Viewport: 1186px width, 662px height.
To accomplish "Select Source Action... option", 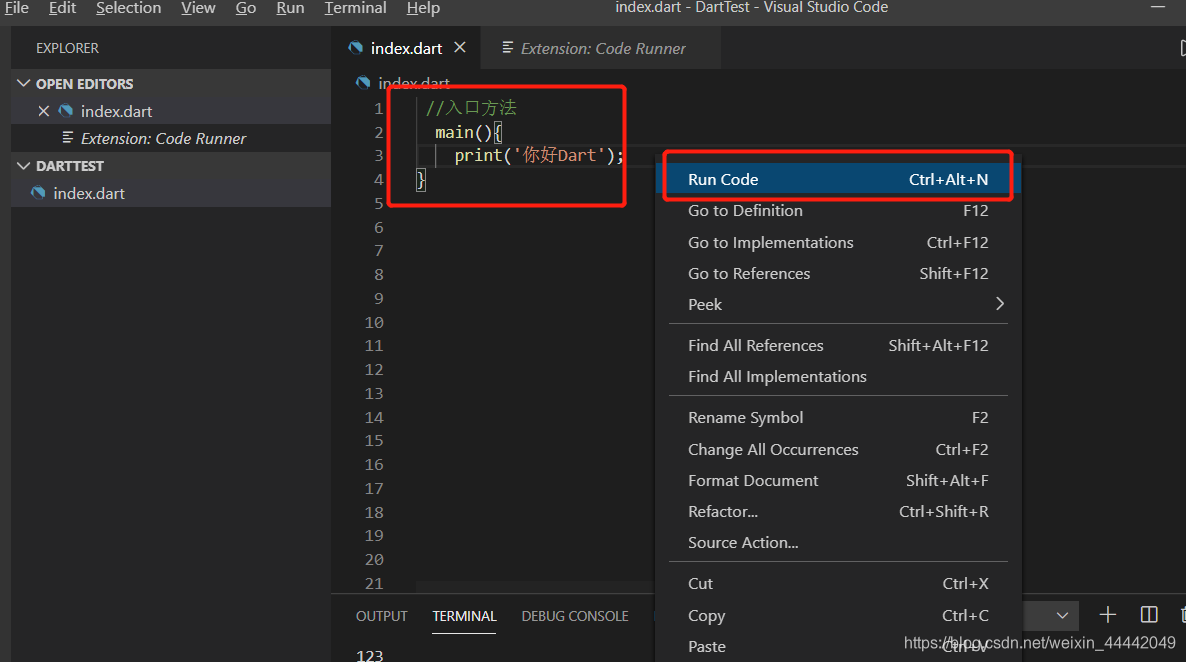I will [x=838, y=542].
